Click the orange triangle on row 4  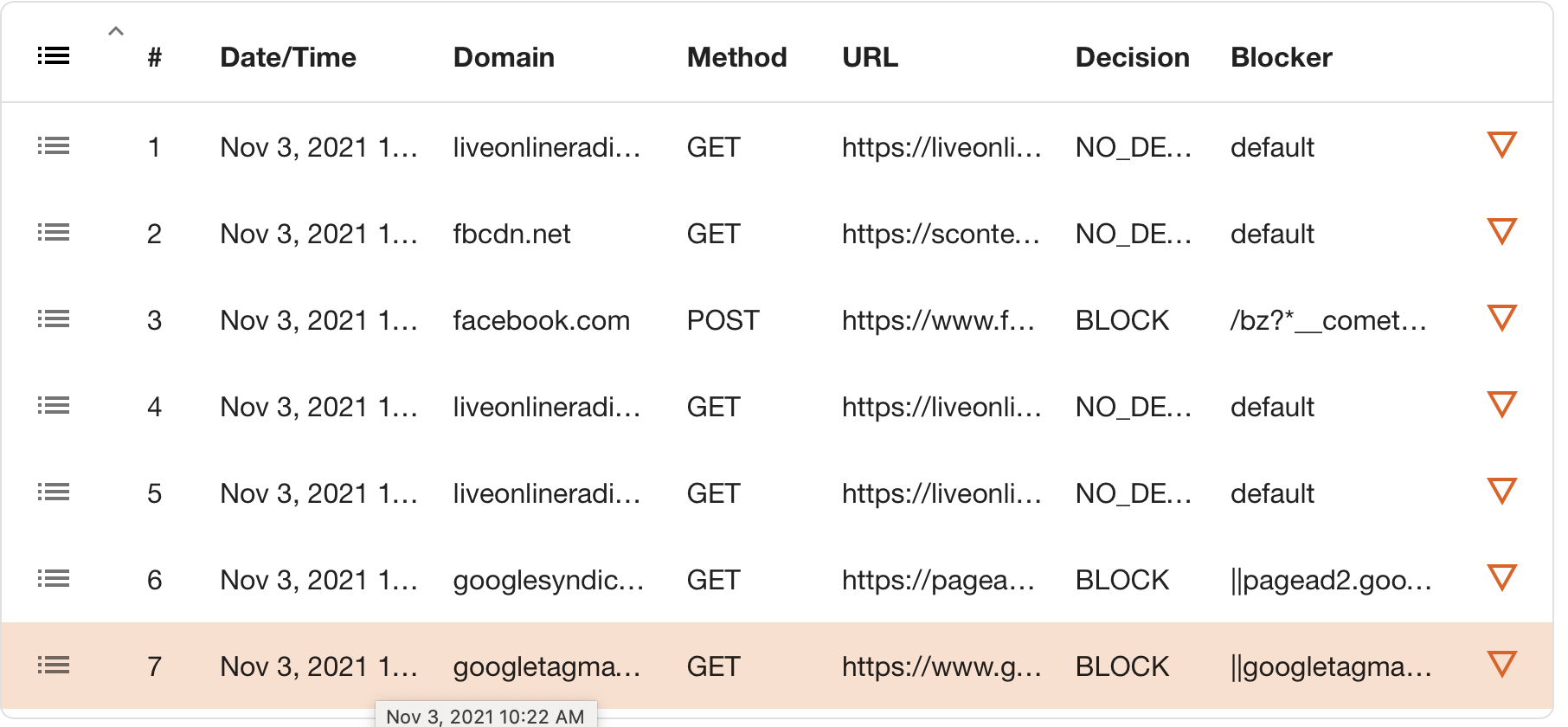pos(1501,404)
